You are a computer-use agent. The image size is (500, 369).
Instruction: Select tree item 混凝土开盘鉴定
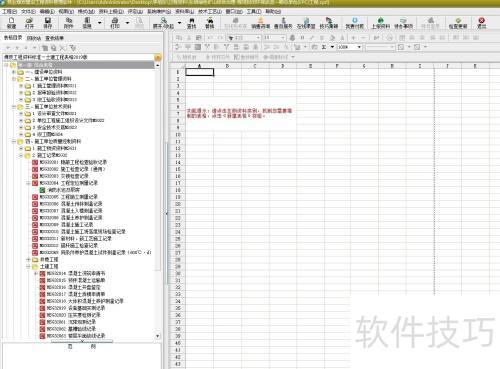click(x=74, y=287)
